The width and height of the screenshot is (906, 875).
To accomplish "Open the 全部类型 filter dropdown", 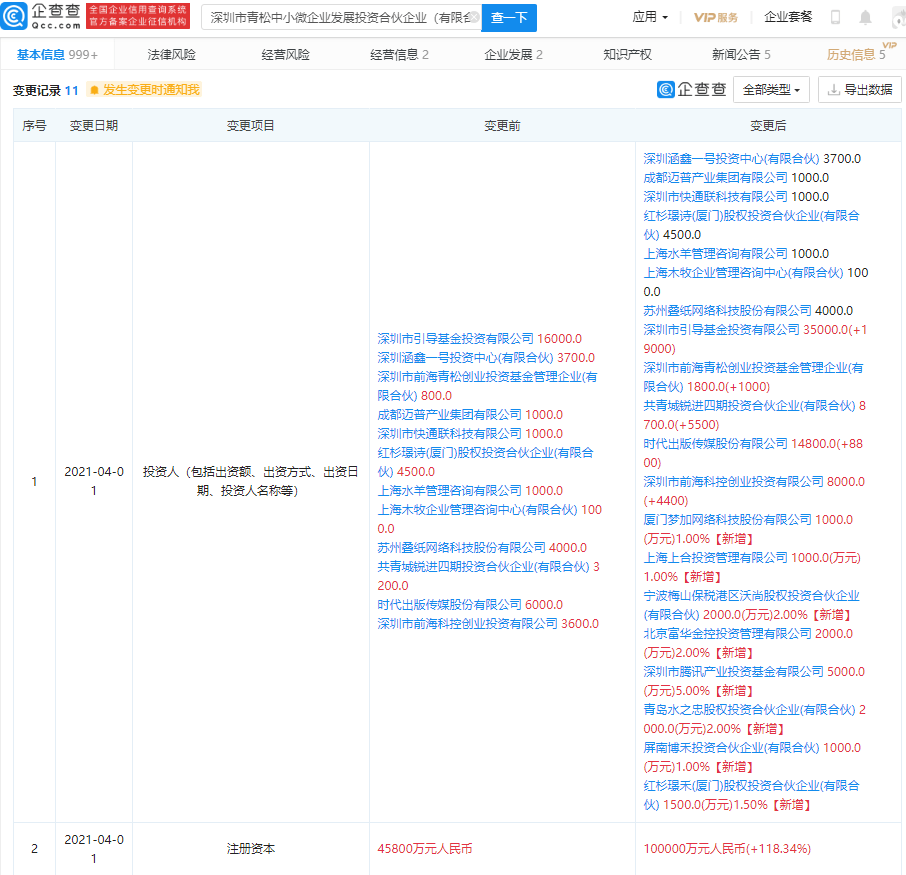I will tap(771, 90).
